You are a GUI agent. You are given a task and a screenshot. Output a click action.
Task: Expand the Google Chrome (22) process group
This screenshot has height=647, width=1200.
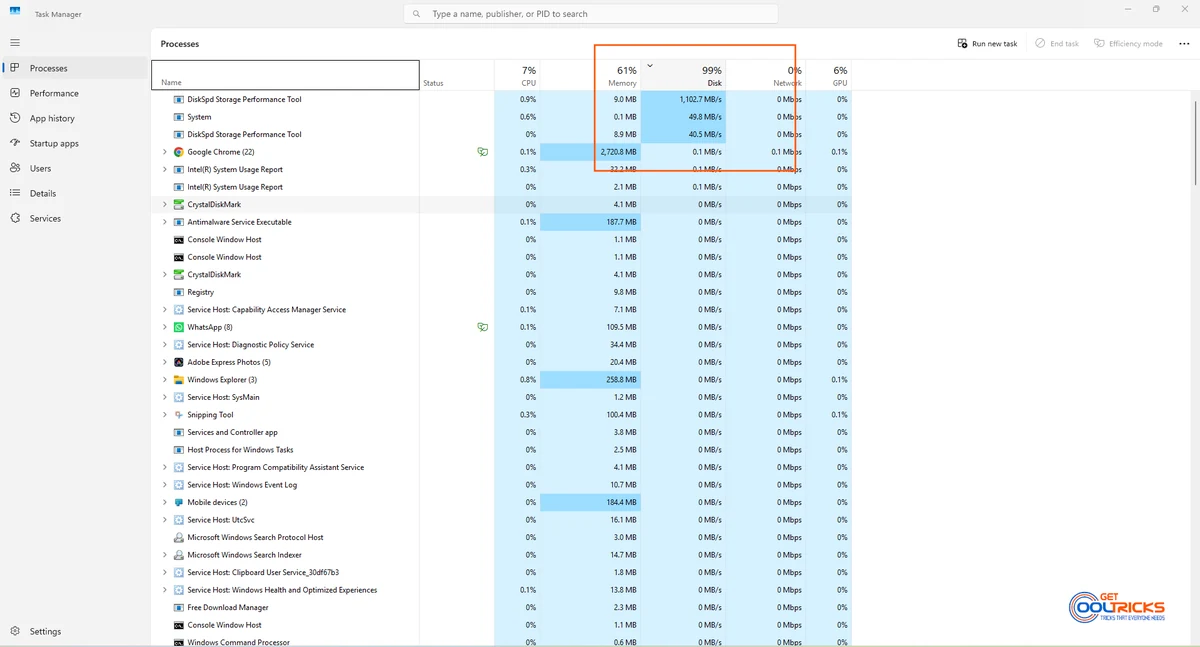tap(165, 152)
